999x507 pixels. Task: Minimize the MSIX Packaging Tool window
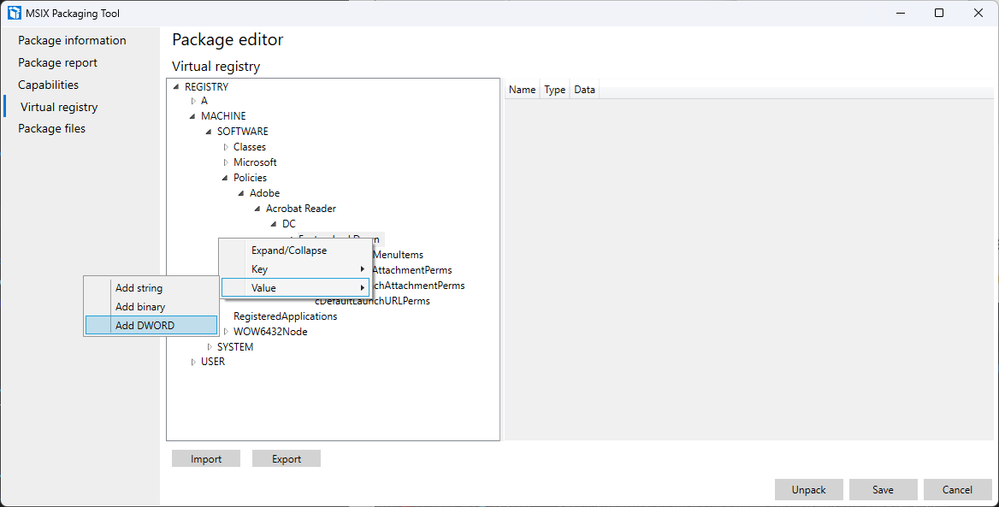(901, 13)
